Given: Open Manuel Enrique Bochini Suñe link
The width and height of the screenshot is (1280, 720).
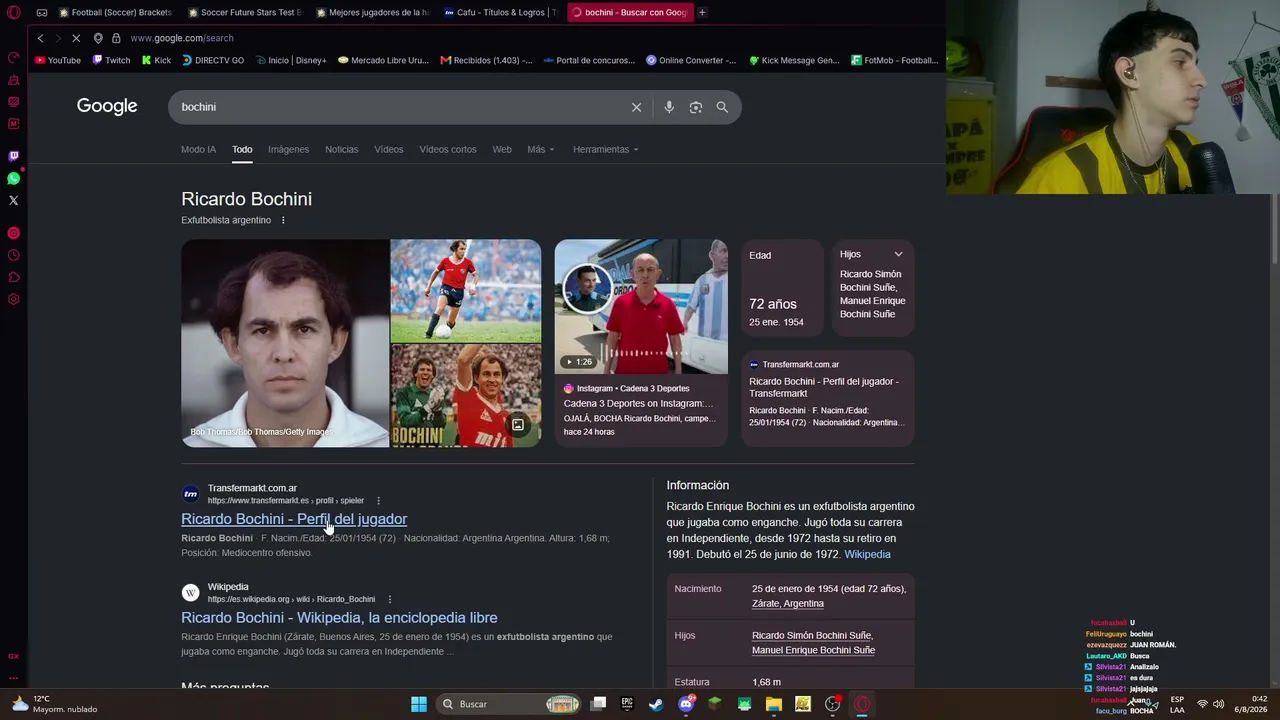Looking at the screenshot, I should 813,650.
